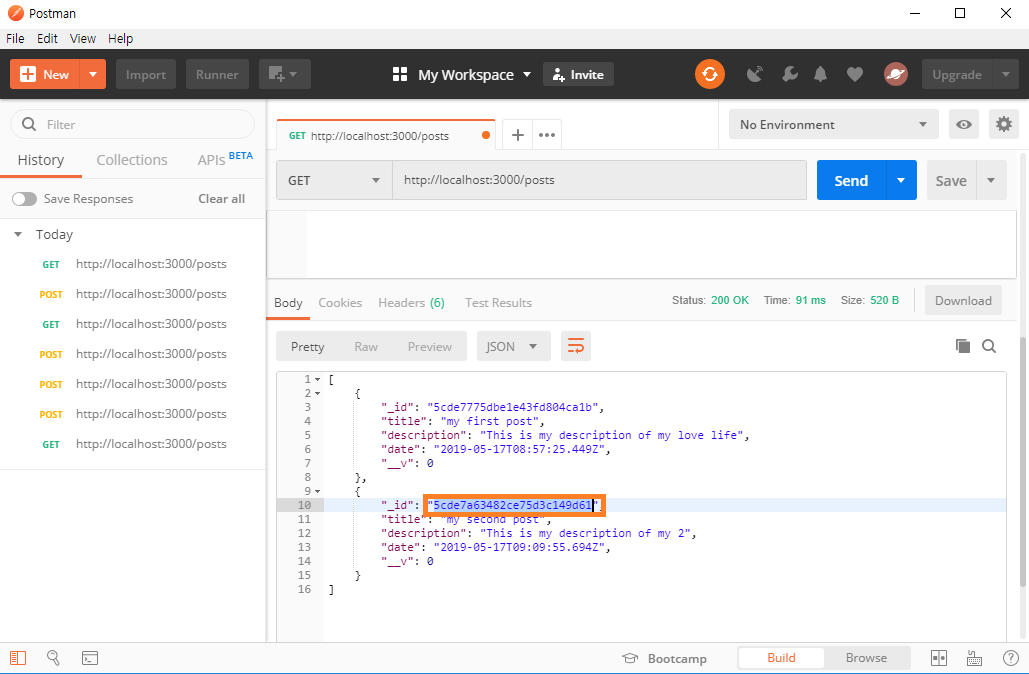1029x674 pixels.
Task: Add a new request tab
Action: coord(518,135)
